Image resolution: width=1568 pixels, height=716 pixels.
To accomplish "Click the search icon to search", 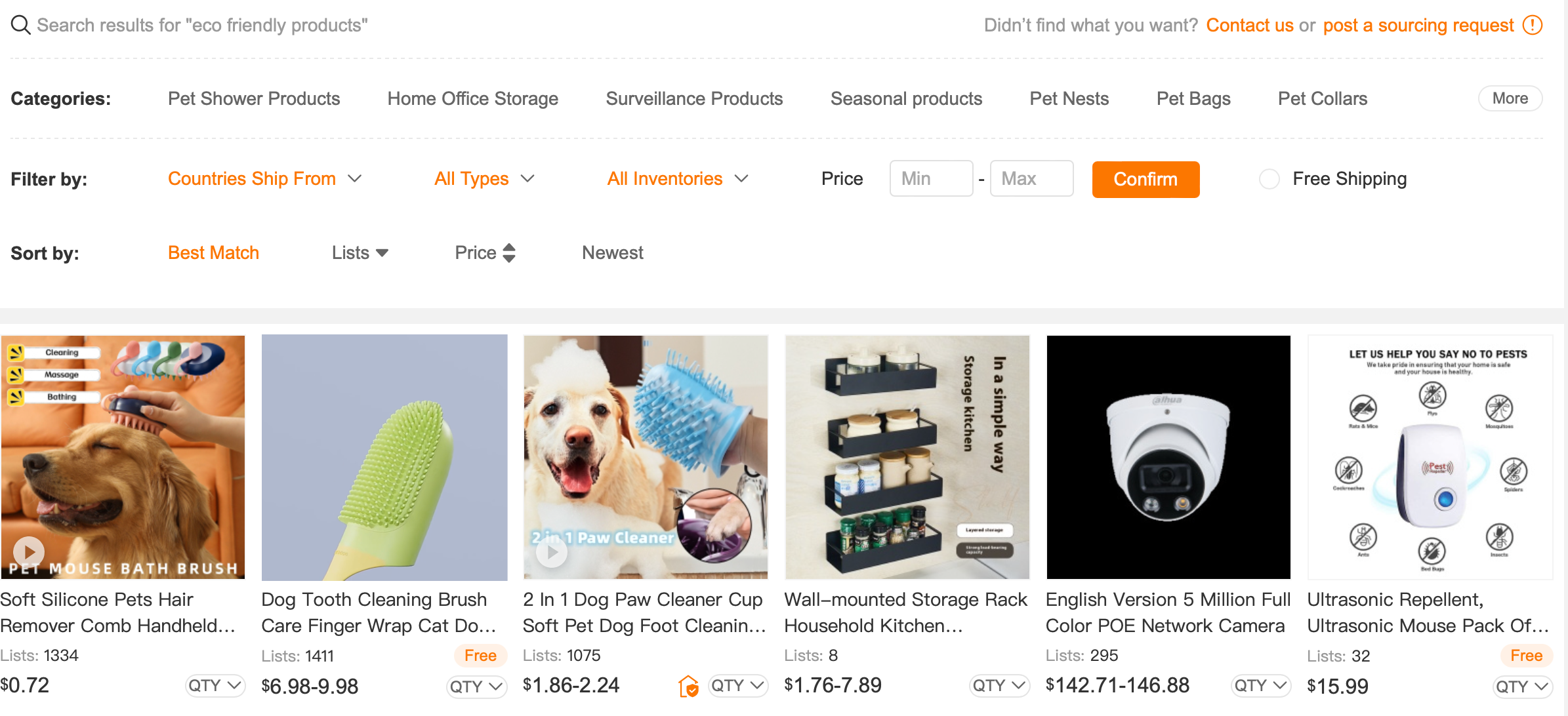I will pyautogui.click(x=18, y=25).
